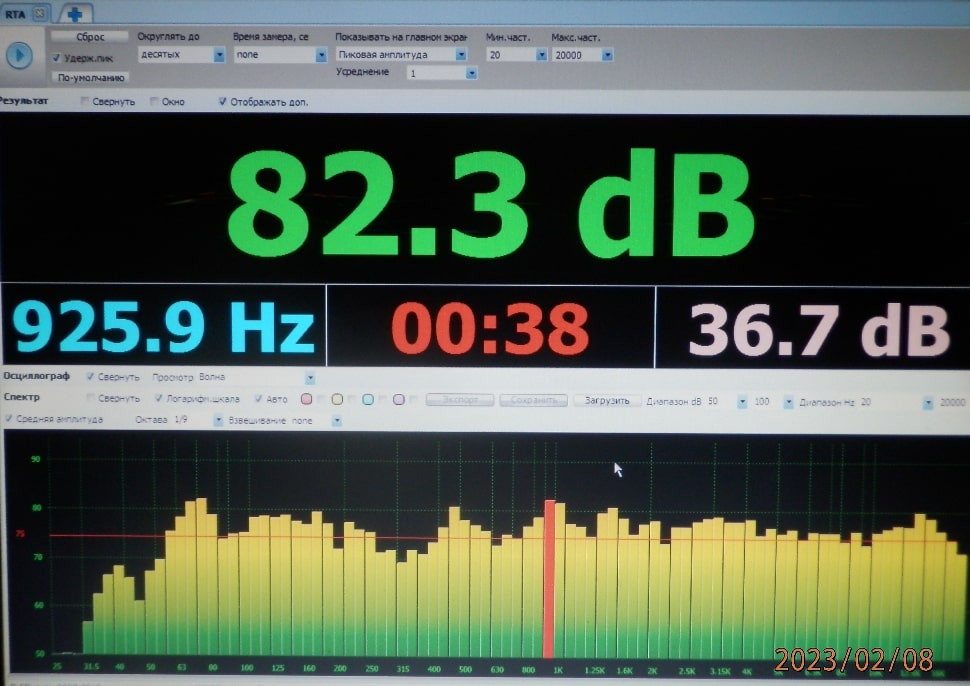This screenshot has width=970, height=686.
Task: Close the RTA tab via its X icon
Action: pos(40,13)
